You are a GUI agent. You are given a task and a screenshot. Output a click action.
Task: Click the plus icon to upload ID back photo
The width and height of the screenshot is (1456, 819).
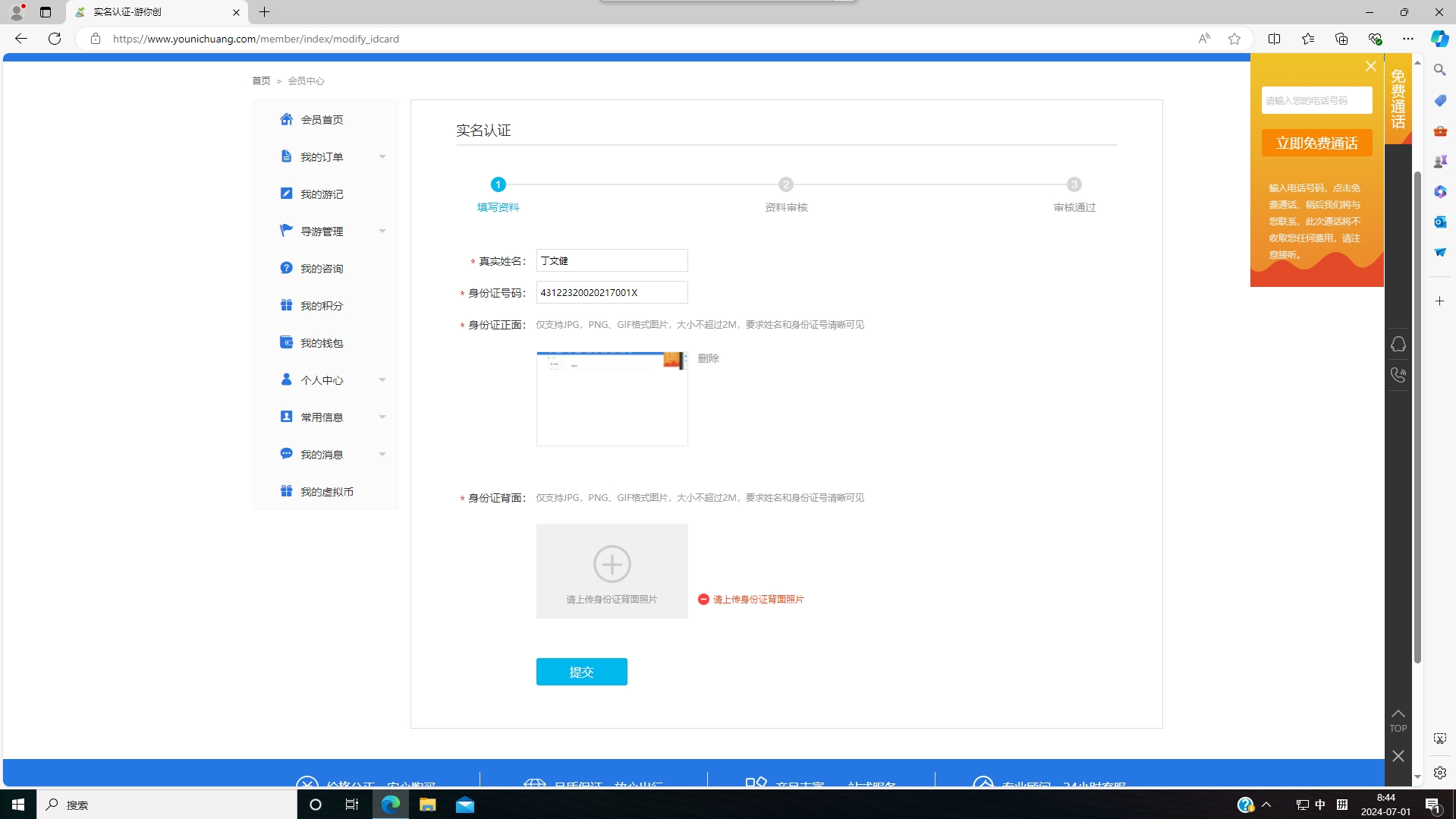pyautogui.click(x=612, y=564)
